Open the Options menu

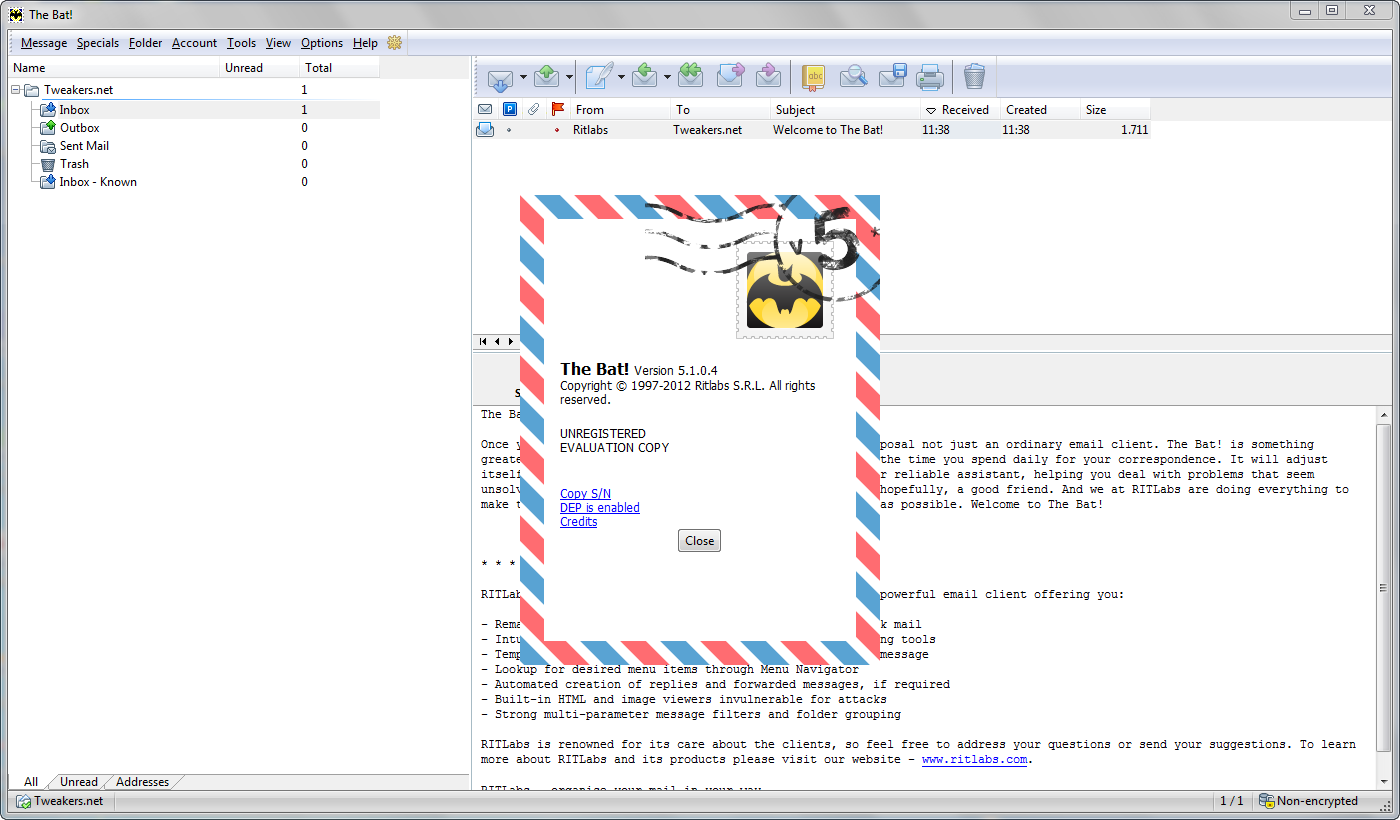[322, 43]
